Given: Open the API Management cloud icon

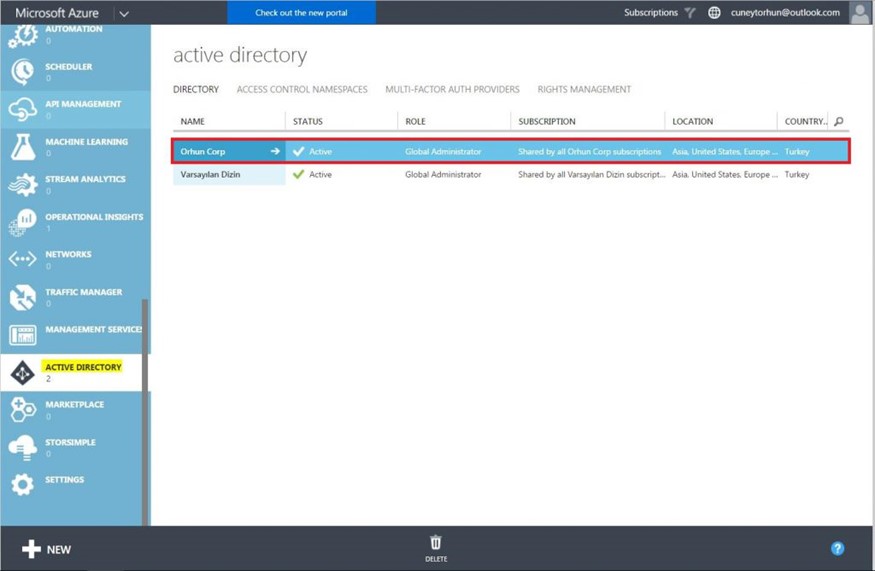Looking at the screenshot, I should [x=22, y=109].
